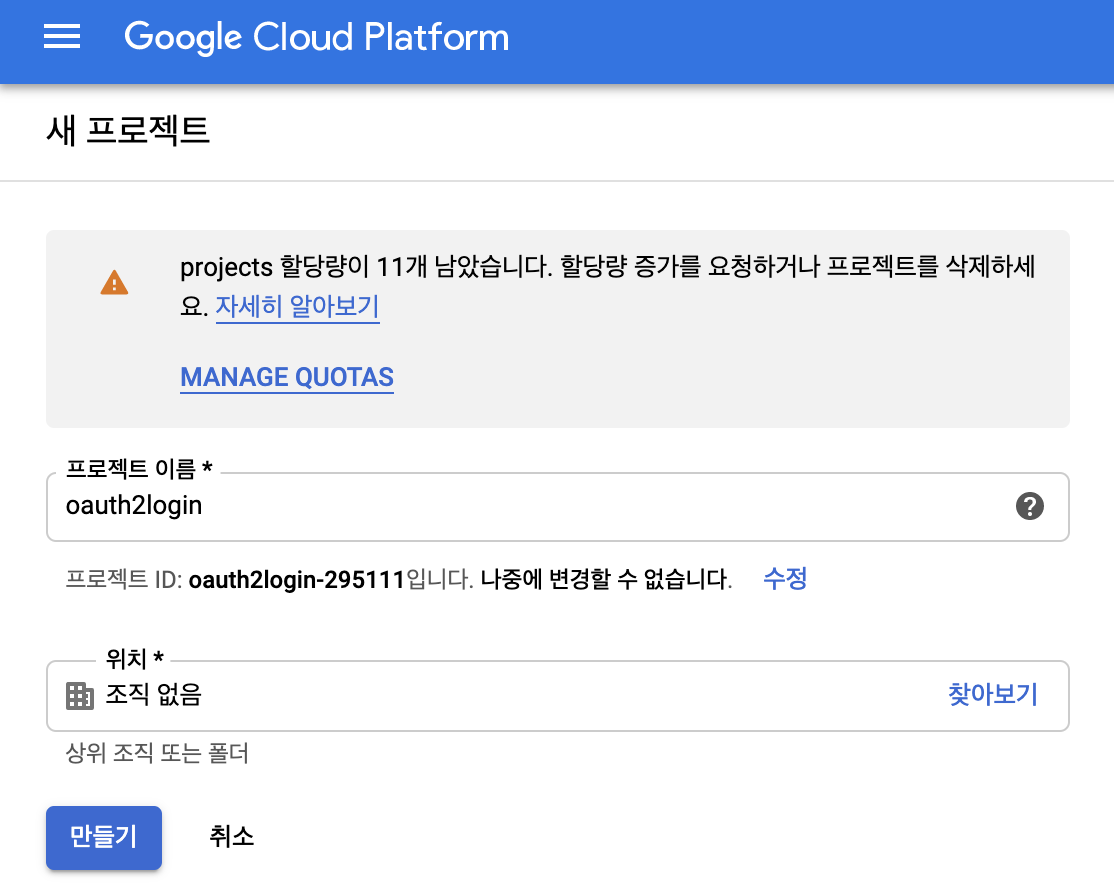Click the 위치 field showing 조직 없음

coord(558,695)
